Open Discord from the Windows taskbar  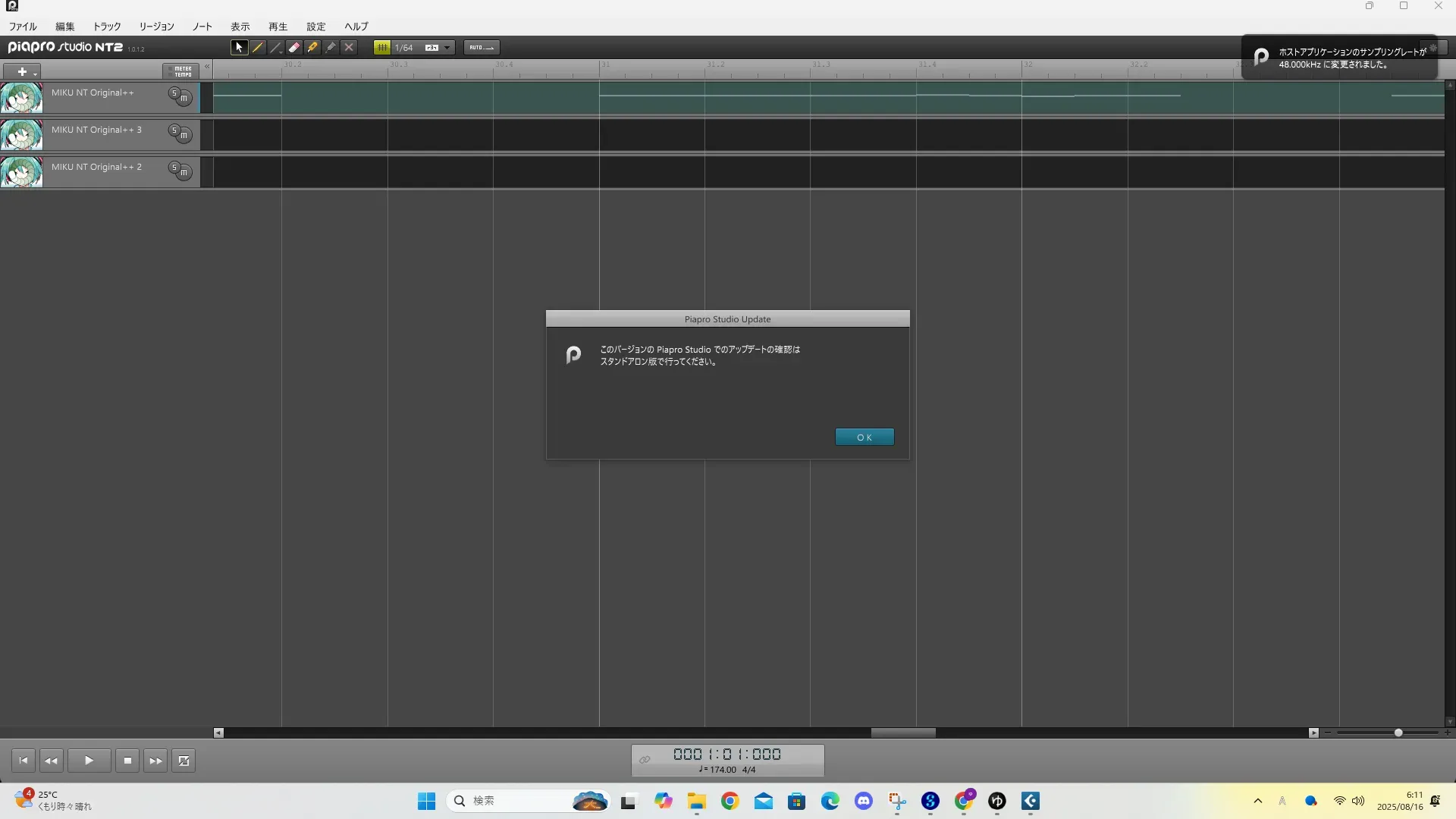click(863, 802)
